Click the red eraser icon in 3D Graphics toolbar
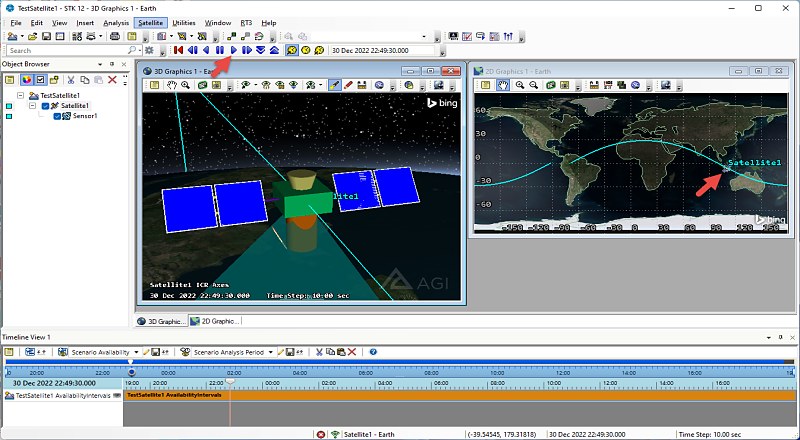Viewport: 800px width, 440px height. 348,85
